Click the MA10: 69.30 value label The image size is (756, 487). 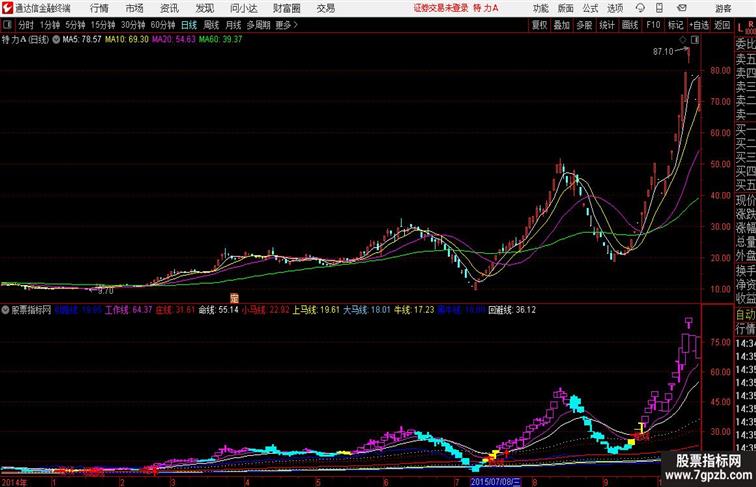(127, 40)
